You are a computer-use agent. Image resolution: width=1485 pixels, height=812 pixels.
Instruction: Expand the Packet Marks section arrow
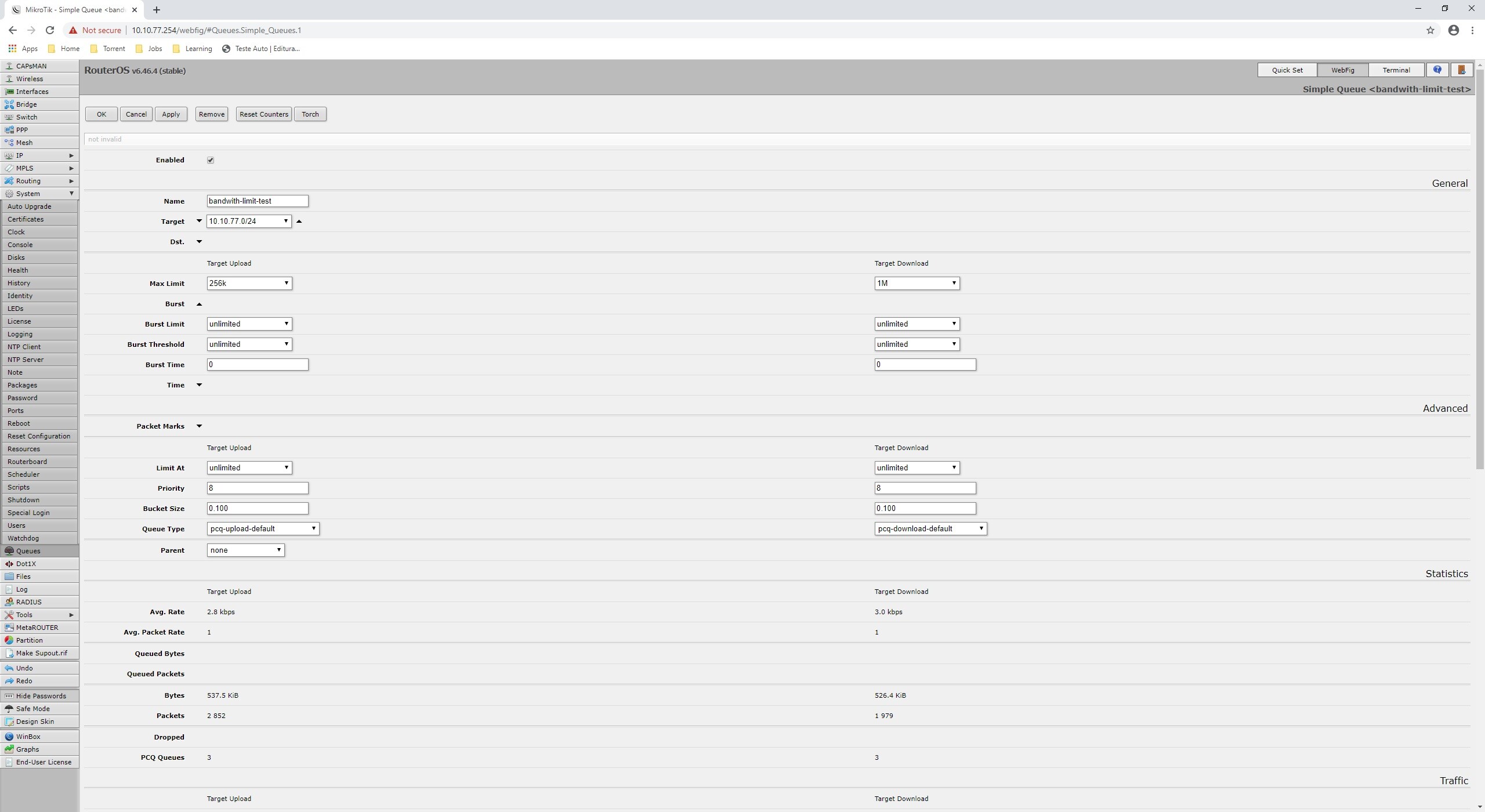pos(199,426)
